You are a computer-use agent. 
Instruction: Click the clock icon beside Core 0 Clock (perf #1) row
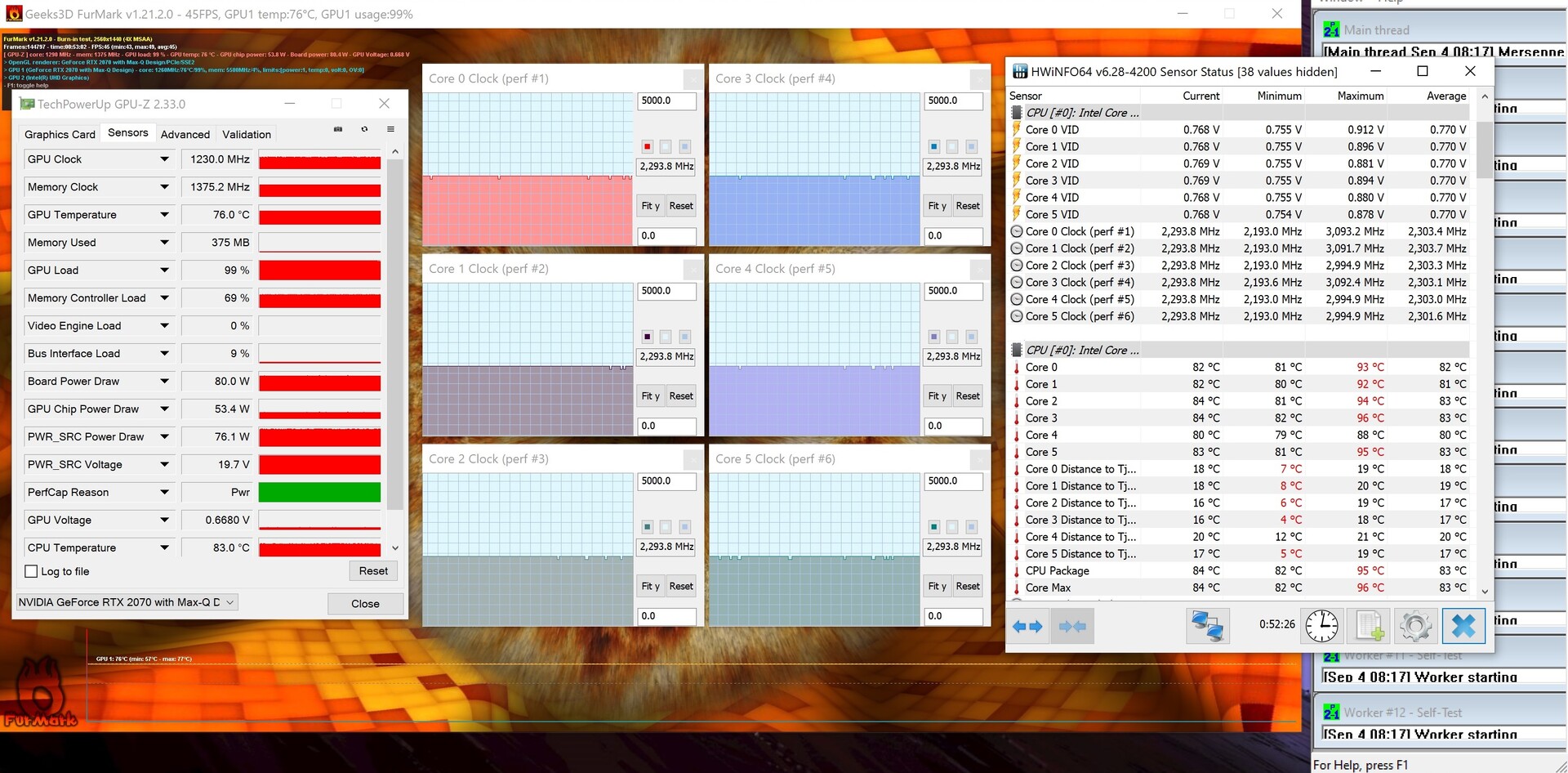(x=1017, y=231)
